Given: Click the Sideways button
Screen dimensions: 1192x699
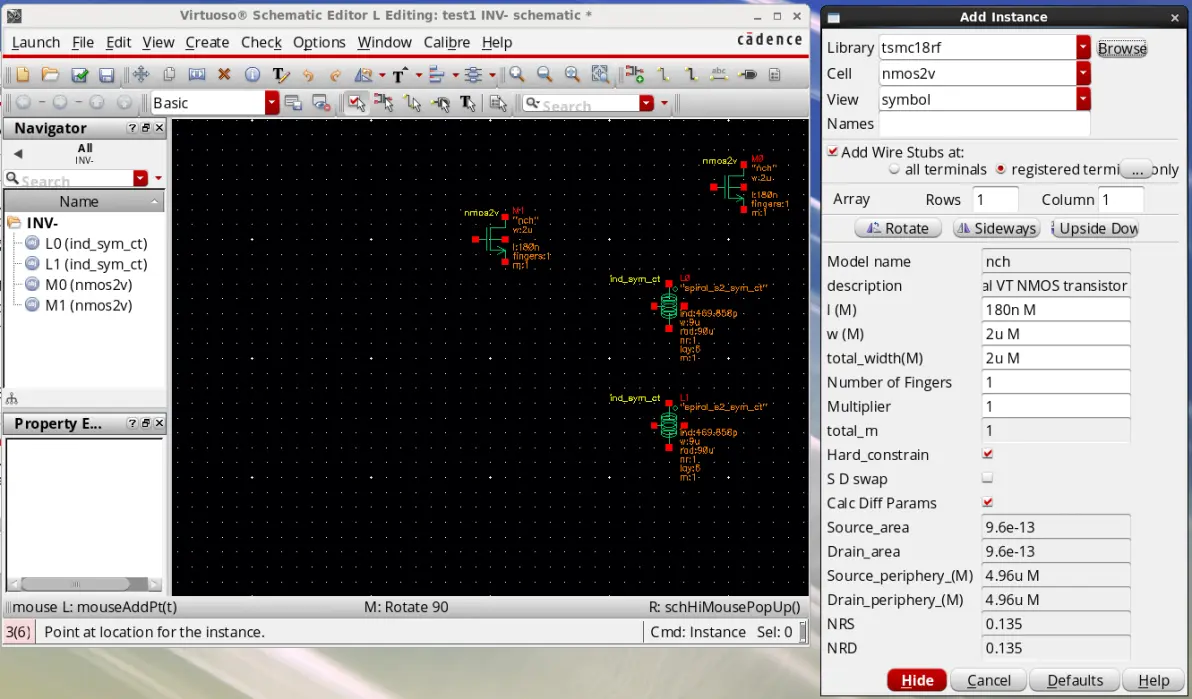Looking at the screenshot, I should [997, 228].
